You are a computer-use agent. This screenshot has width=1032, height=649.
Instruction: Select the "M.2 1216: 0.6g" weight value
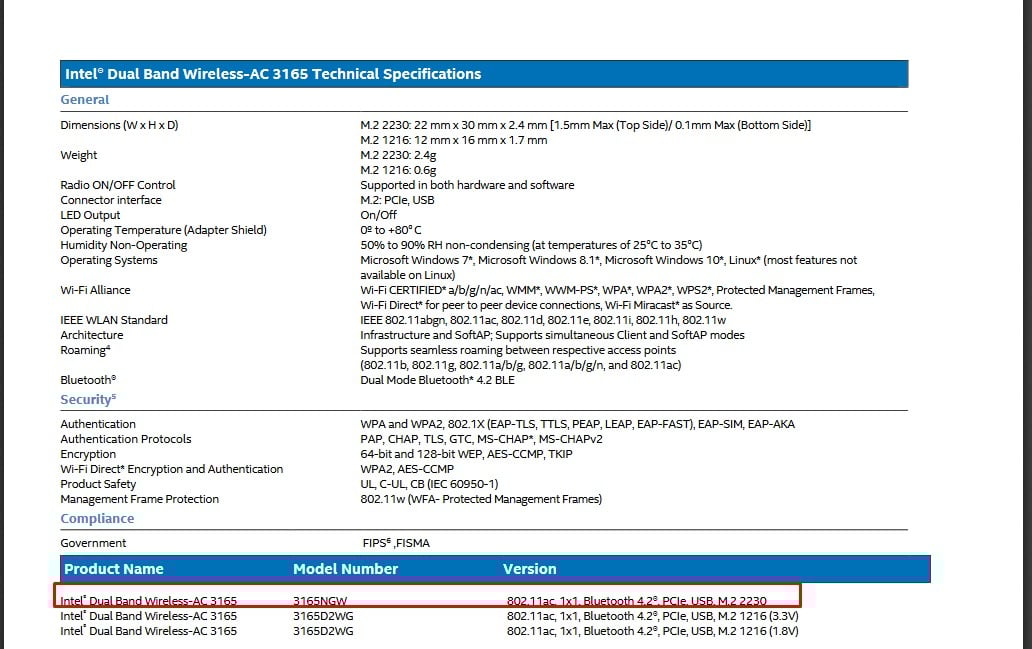click(x=398, y=170)
